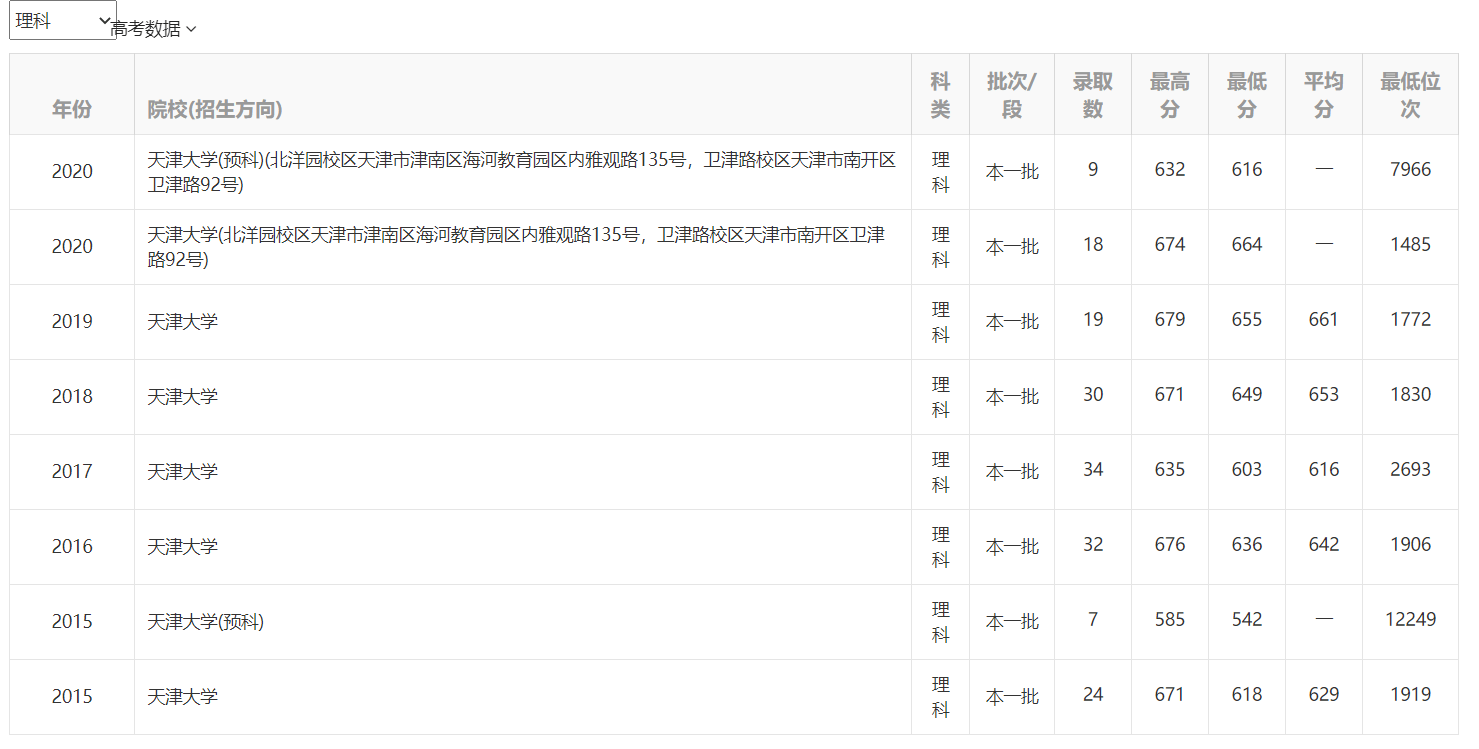
Task: Click the 2017 row average score 616
Action: (1324, 469)
